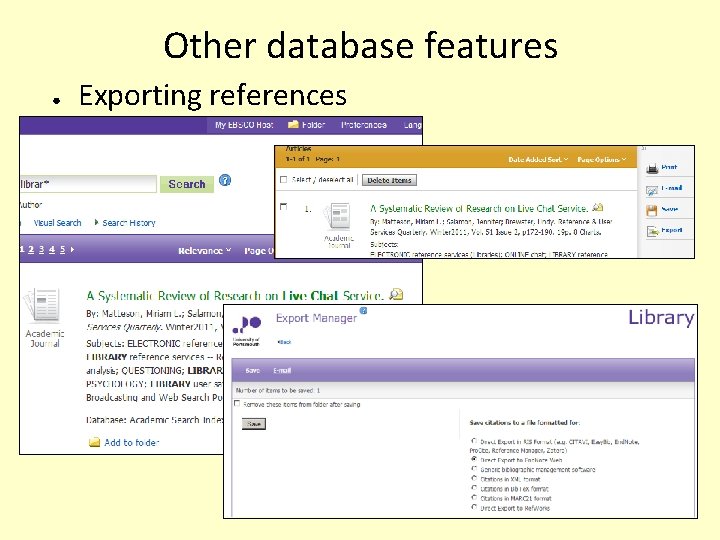Open the Page Options dropdown in folder

(x=602, y=159)
